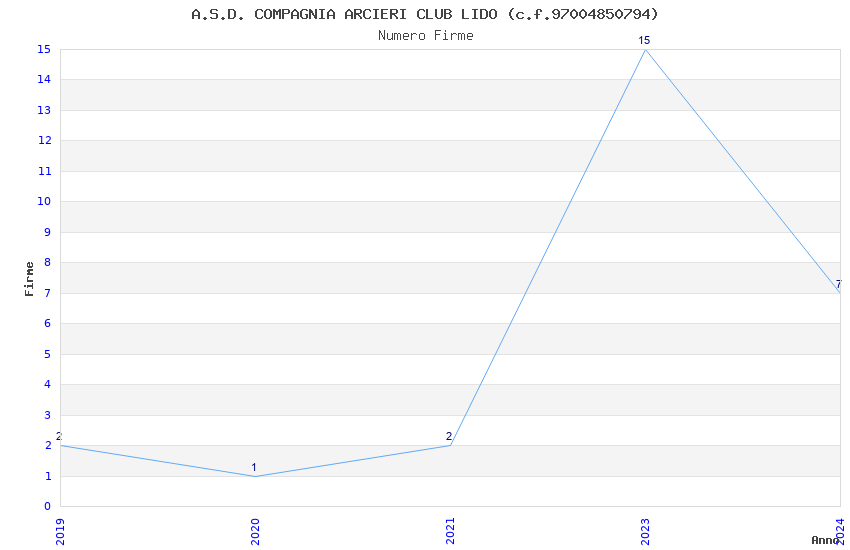Screen dimensions: 850x550
Task: Click y-axis tick value 3
Action: (x=48, y=415)
